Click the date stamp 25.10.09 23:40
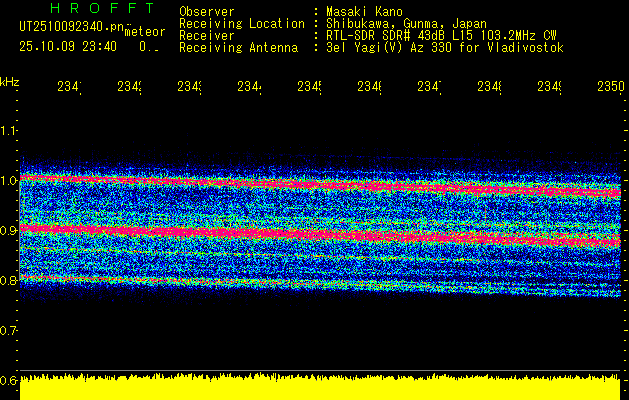The width and height of the screenshot is (629, 400). pyautogui.click(x=68, y=47)
